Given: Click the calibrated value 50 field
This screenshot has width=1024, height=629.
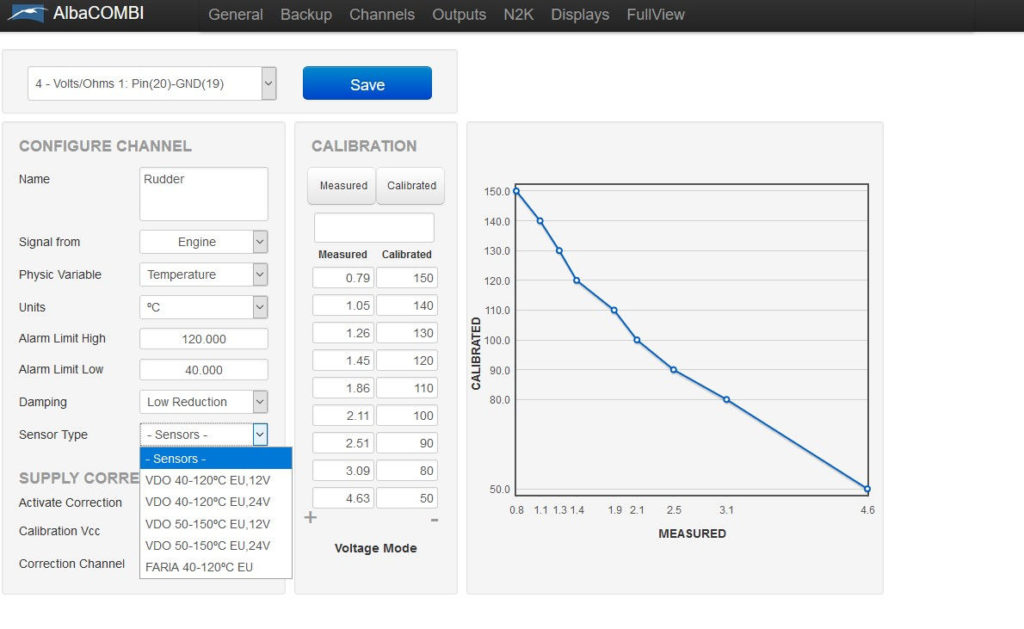Looking at the screenshot, I should [x=407, y=498].
